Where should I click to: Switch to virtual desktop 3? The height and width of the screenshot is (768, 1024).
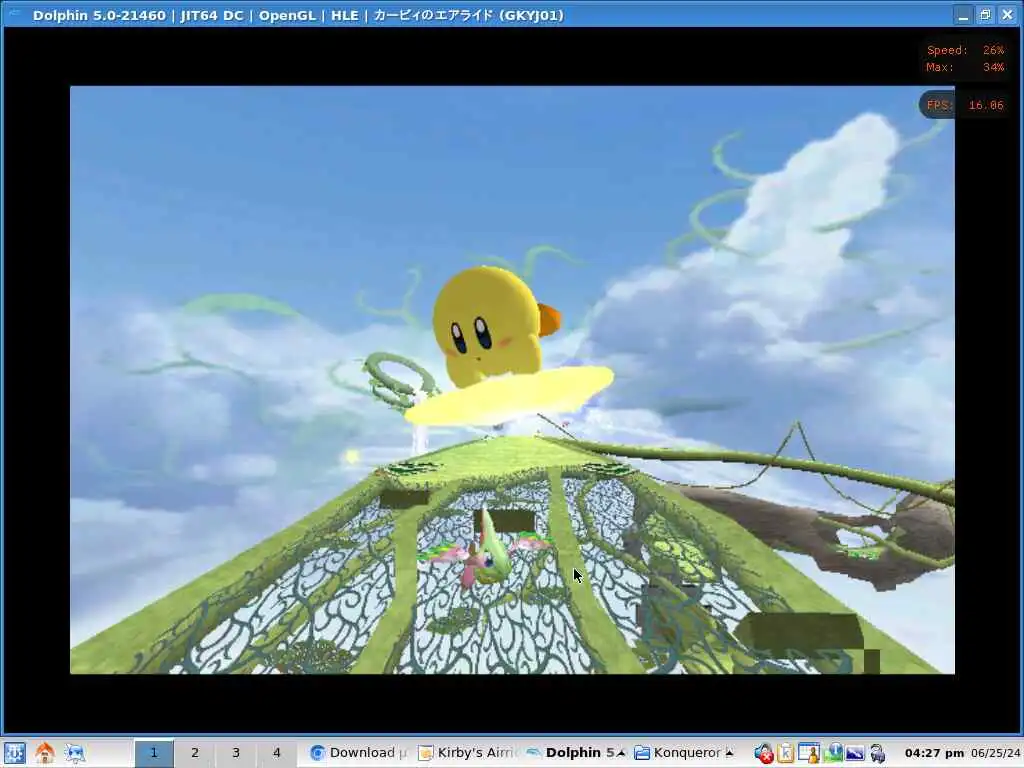(x=236, y=753)
